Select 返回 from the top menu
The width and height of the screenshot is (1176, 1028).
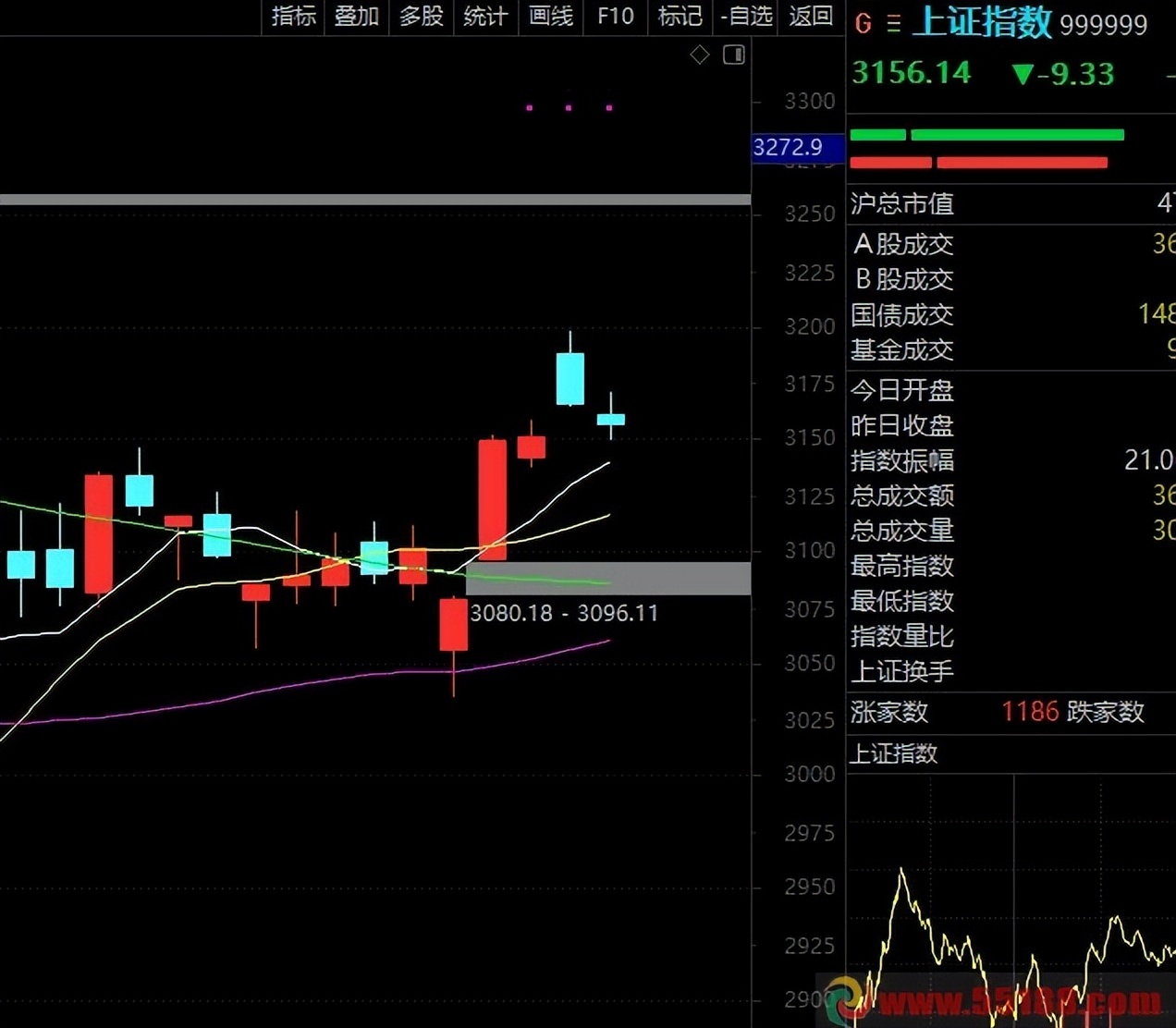[x=810, y=17]
